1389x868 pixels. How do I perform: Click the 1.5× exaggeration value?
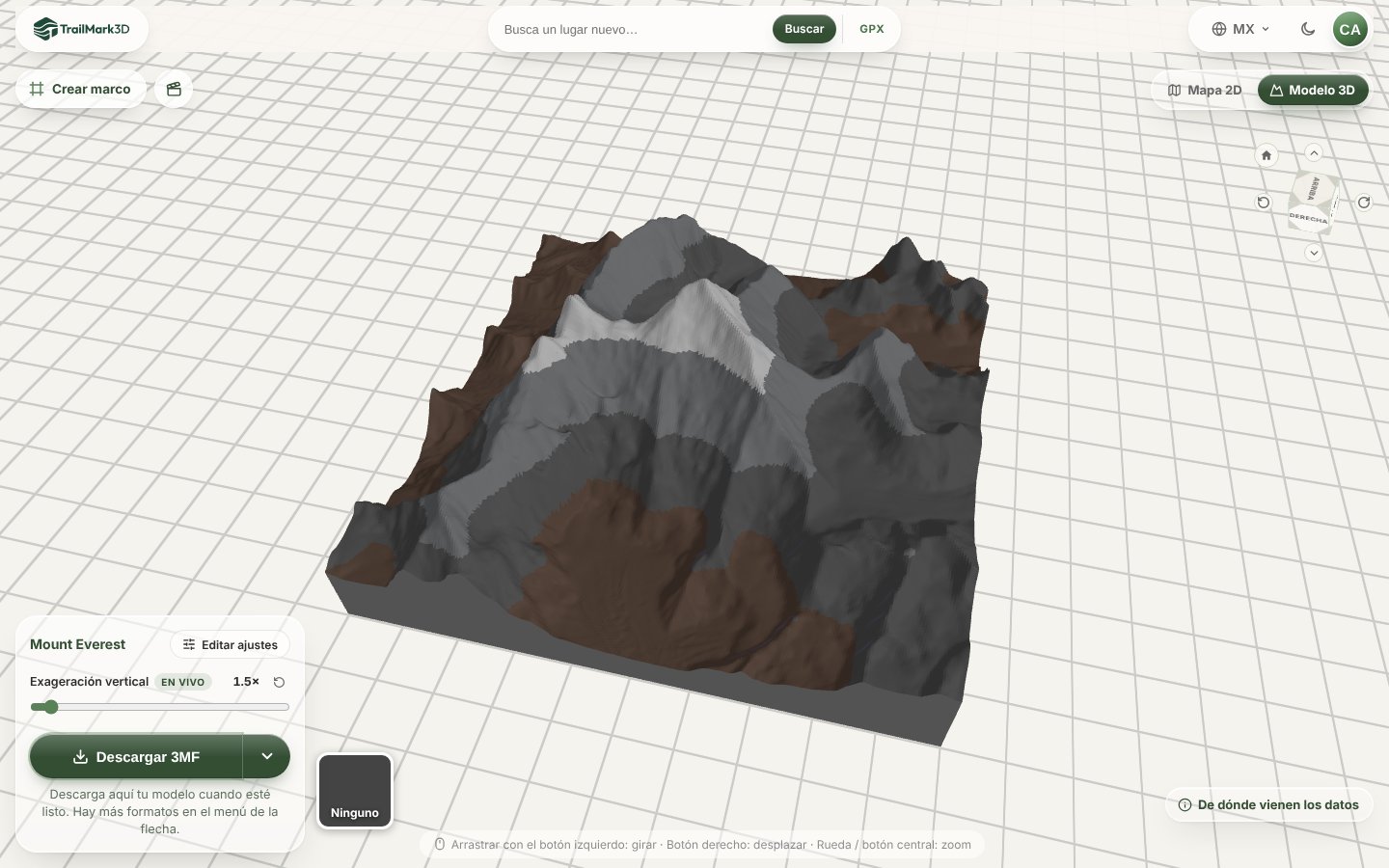(246, 682)
